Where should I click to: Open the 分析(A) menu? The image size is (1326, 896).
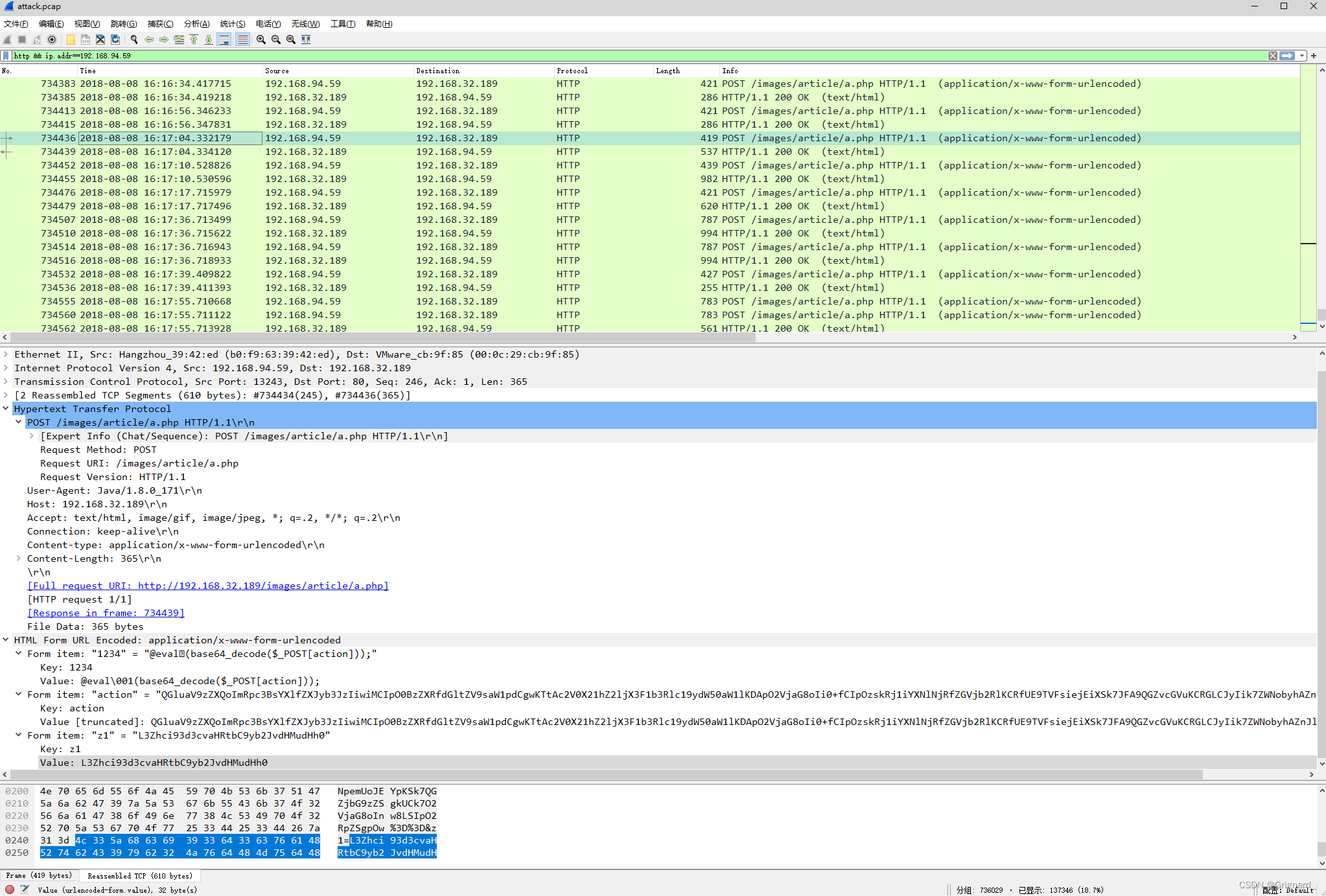click(x=196, y=24)
